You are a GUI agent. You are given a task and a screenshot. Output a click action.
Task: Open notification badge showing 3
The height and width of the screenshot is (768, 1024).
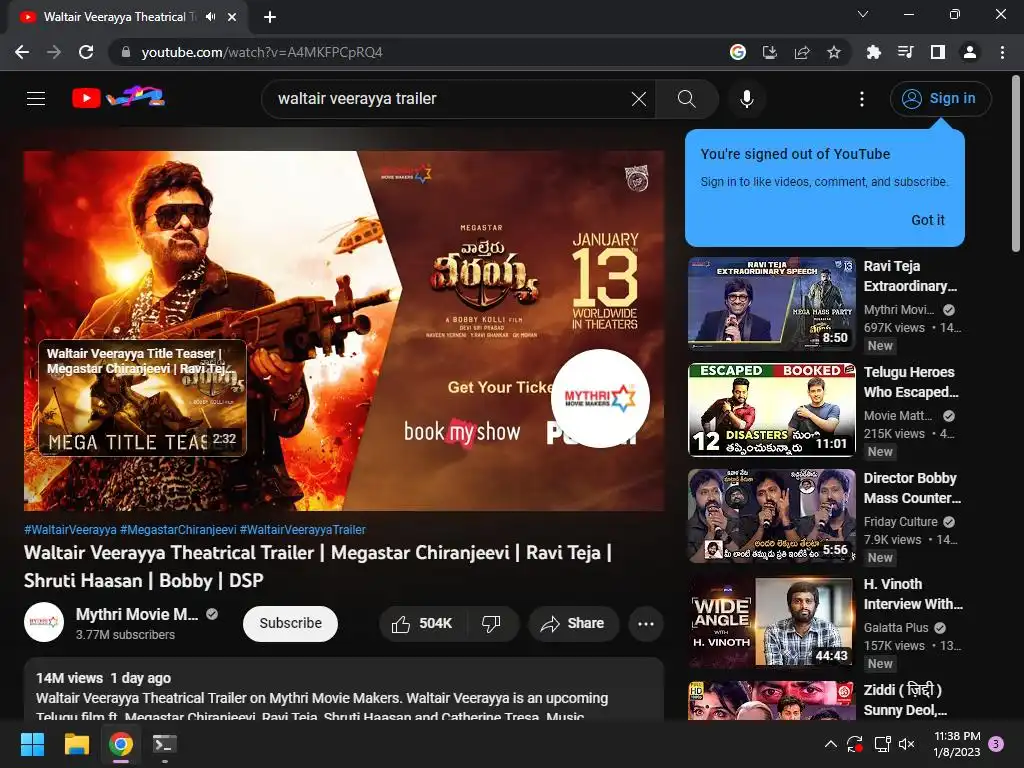(x=996, y=744)
